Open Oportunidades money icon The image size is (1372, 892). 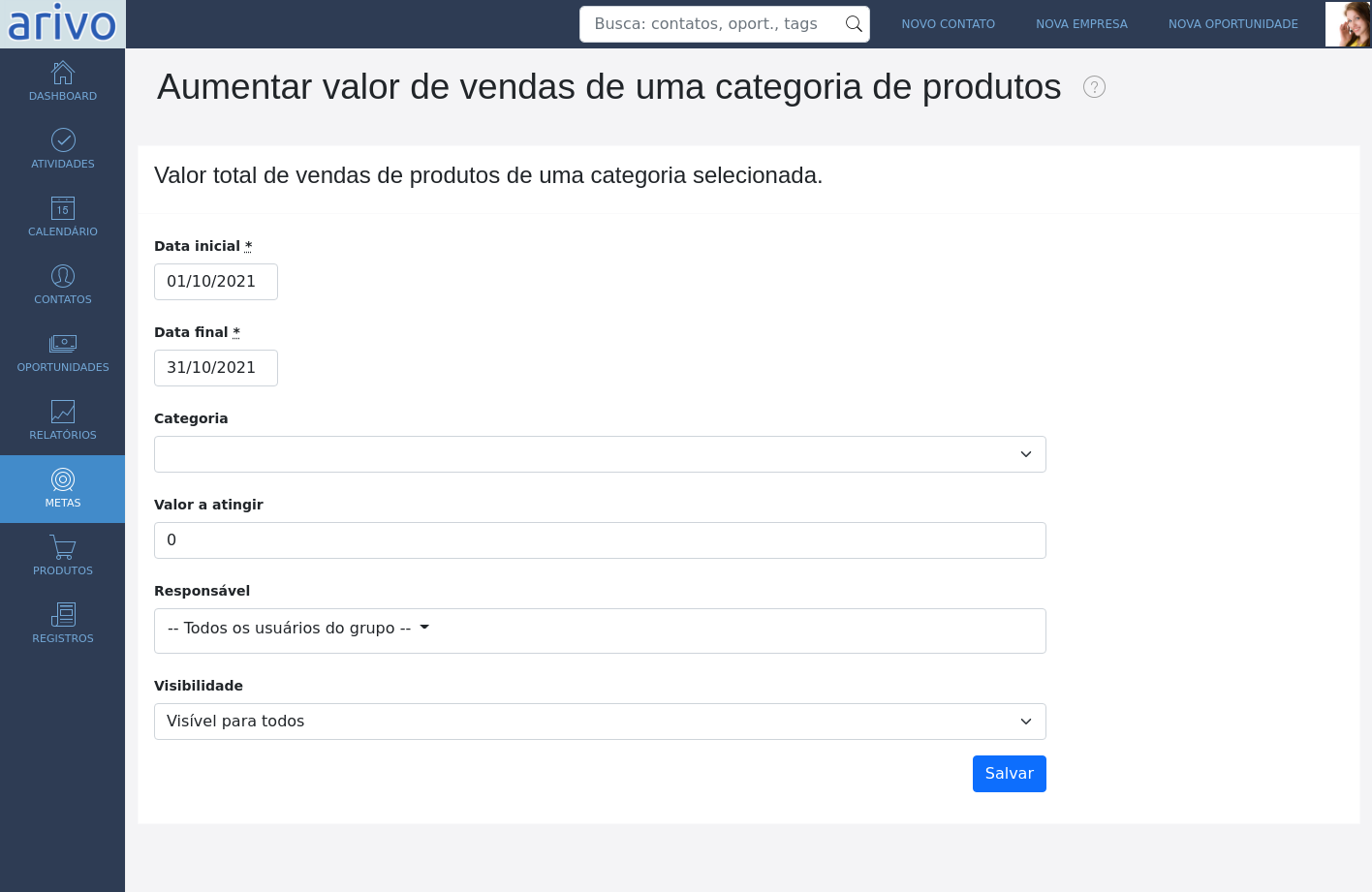pyautogui.click(x=63, y=344)
